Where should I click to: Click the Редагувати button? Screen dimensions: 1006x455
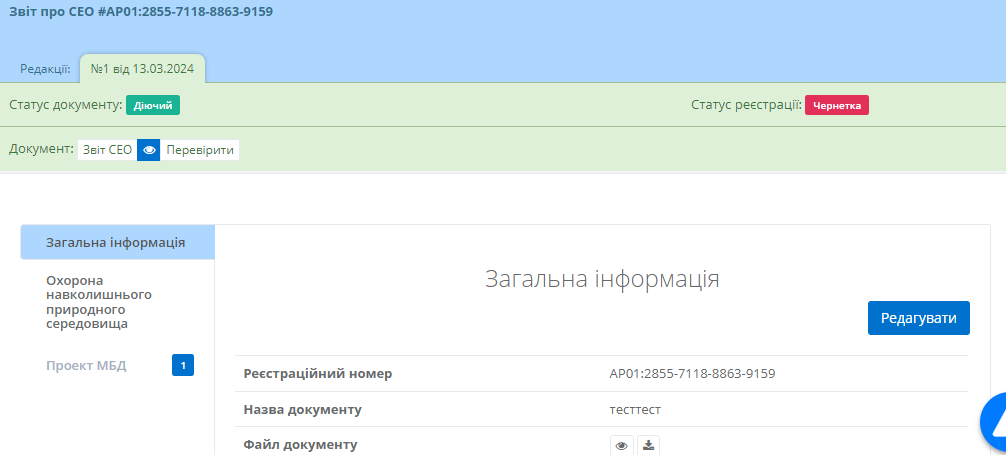(x=918, y=318)
